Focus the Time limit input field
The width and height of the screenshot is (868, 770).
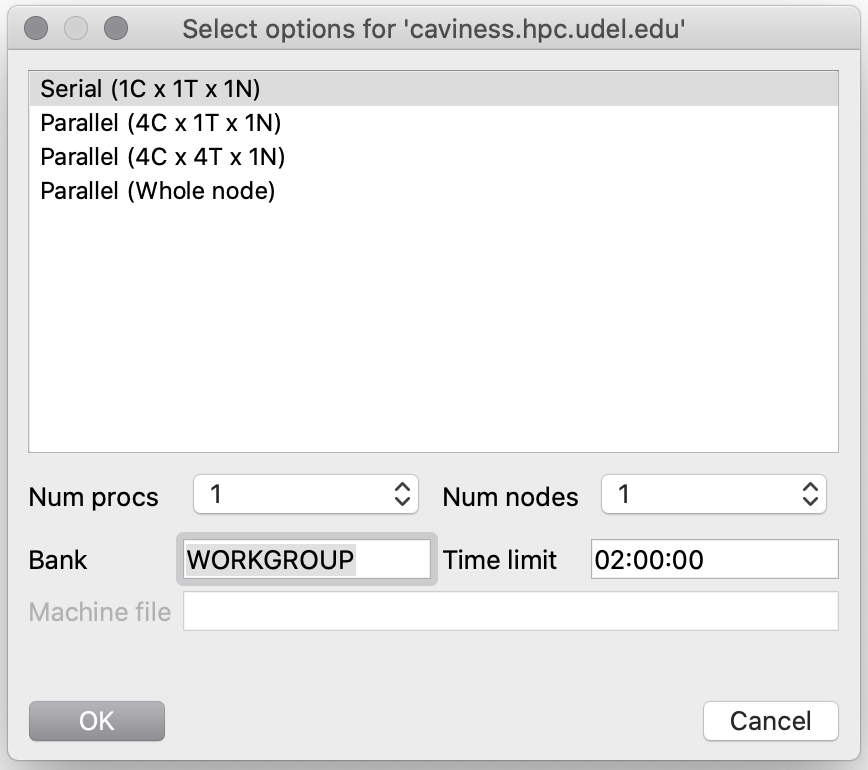713,560
